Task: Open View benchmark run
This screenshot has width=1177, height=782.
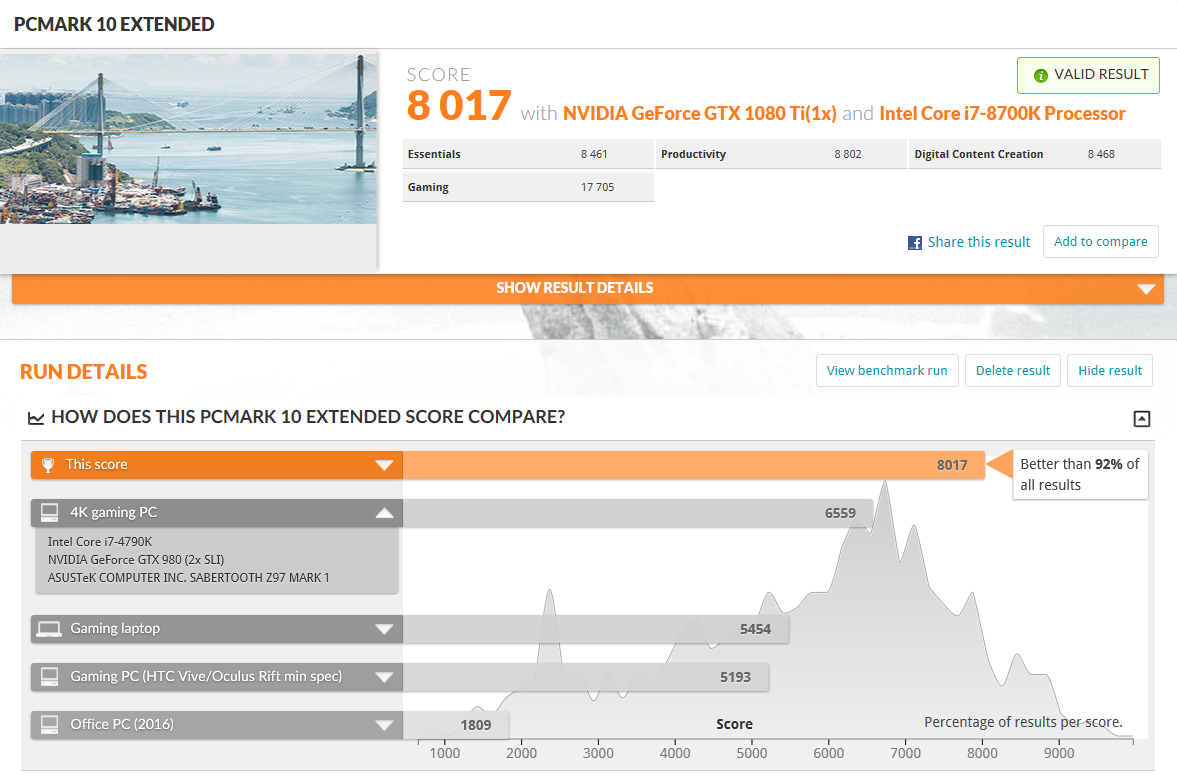Action: (887, 371)
